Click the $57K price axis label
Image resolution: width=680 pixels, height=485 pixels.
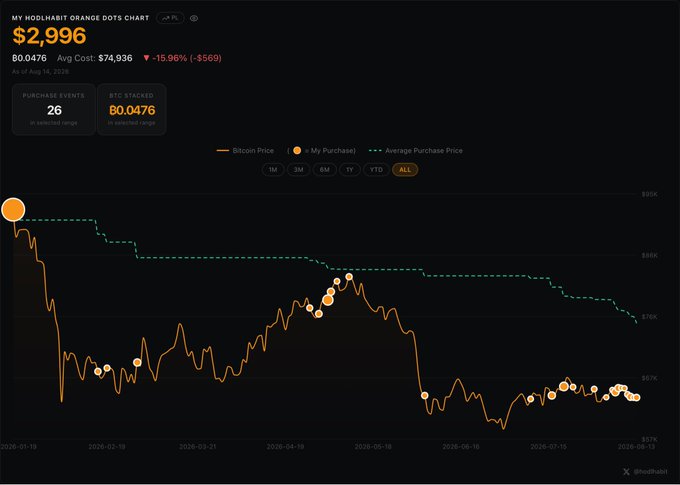coord(650,439)
